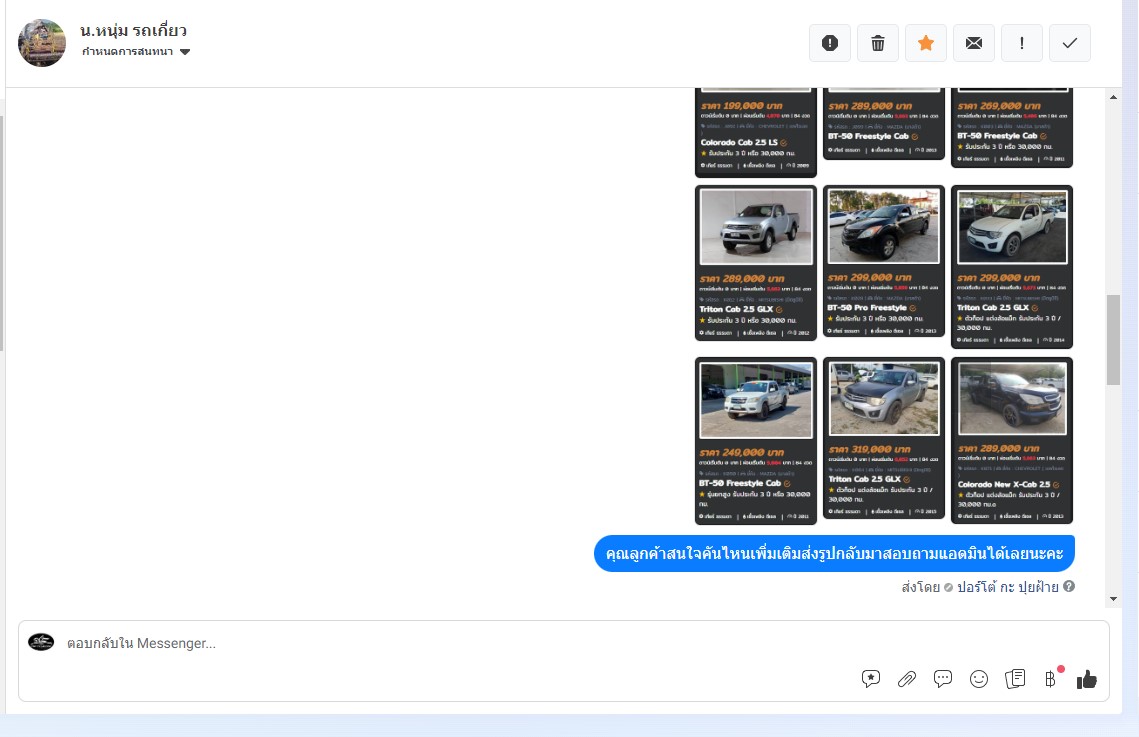The image size is (1139, 737).
Task: Click the Baht payment request icon
Action: click(x=1050, y=679)
